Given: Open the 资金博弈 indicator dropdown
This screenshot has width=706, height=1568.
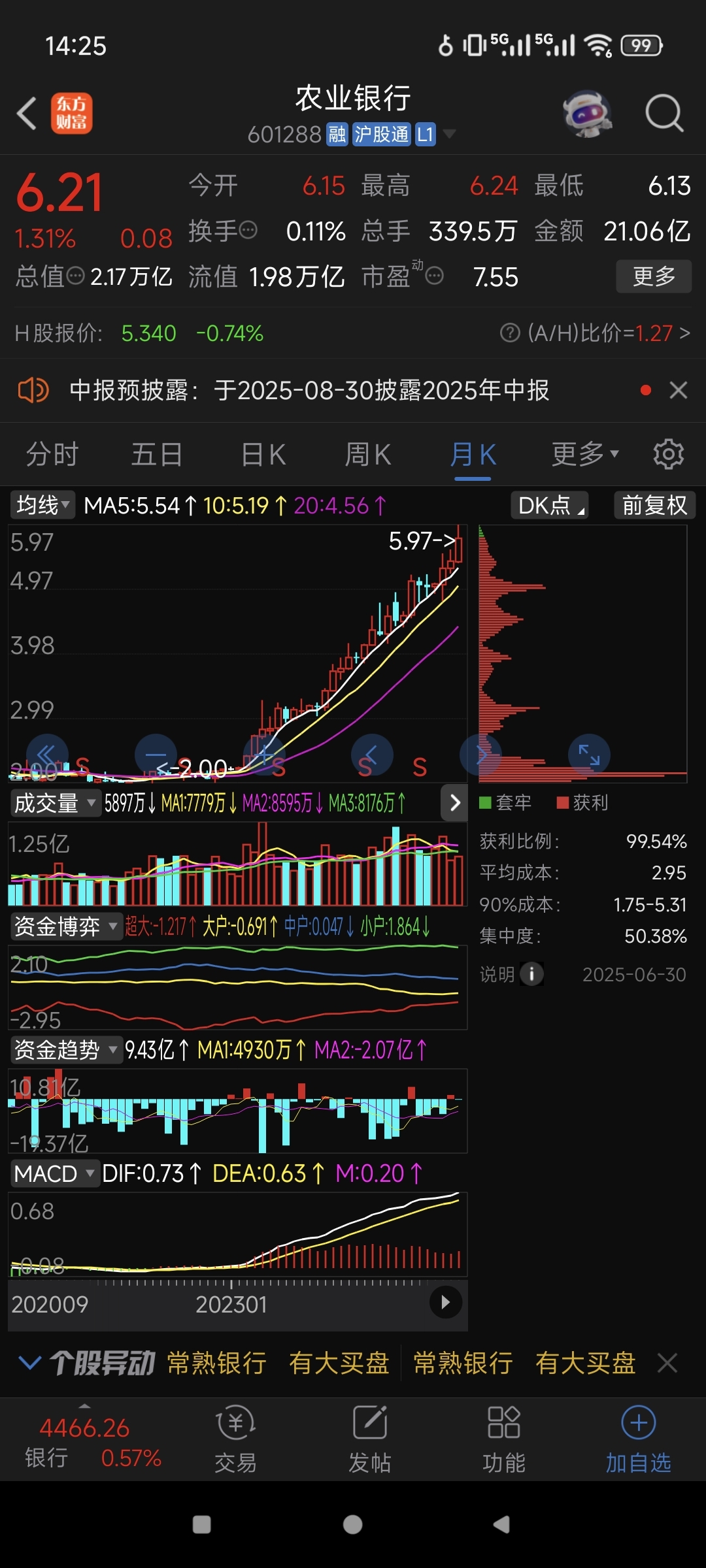Looking at the screenshot, I should (x=66, y=926).
